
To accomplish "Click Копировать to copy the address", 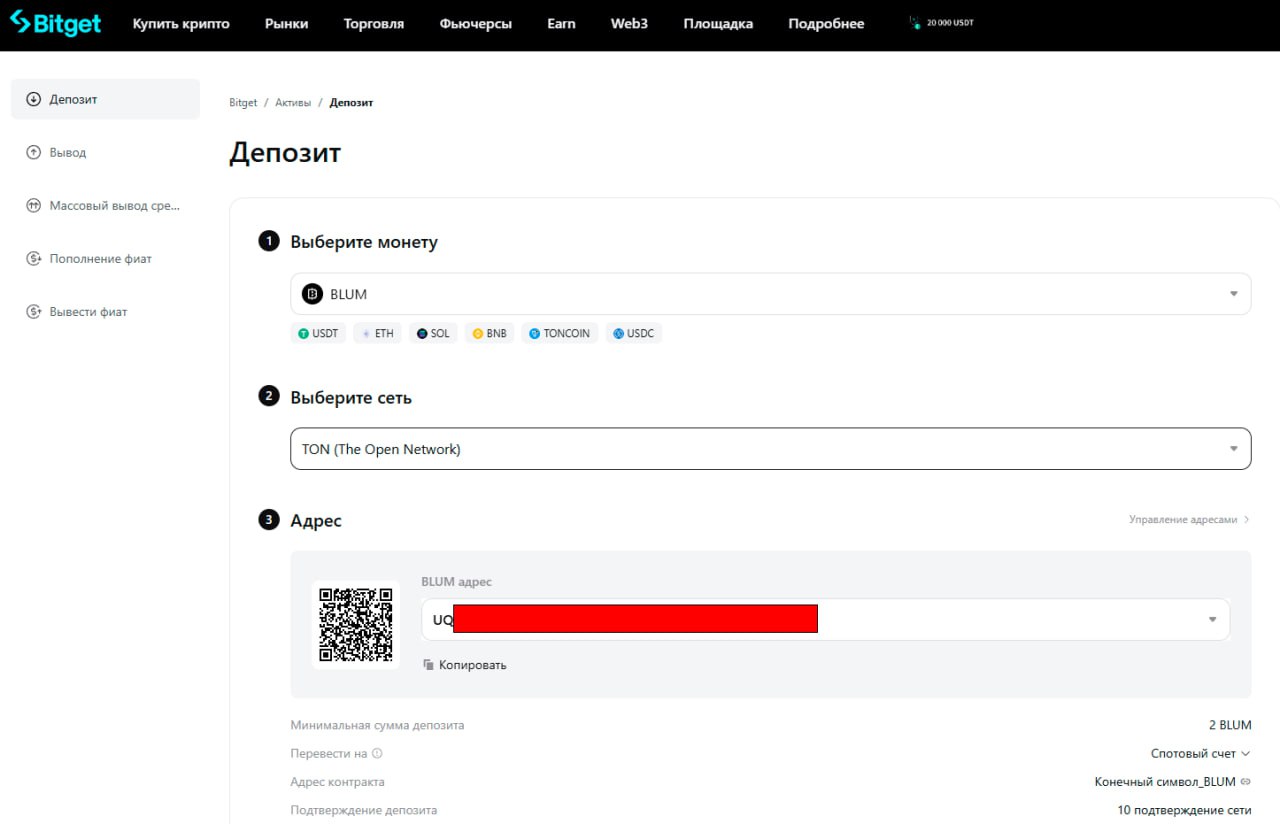I will [x=465, y=665].
